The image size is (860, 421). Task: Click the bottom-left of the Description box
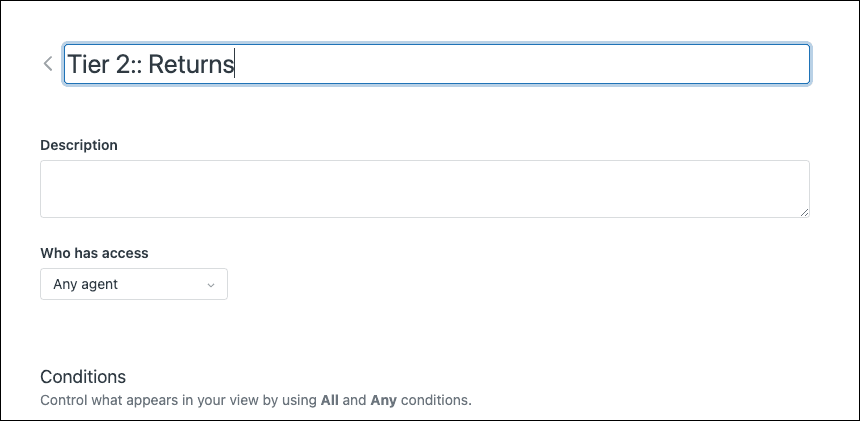(52, 208)
